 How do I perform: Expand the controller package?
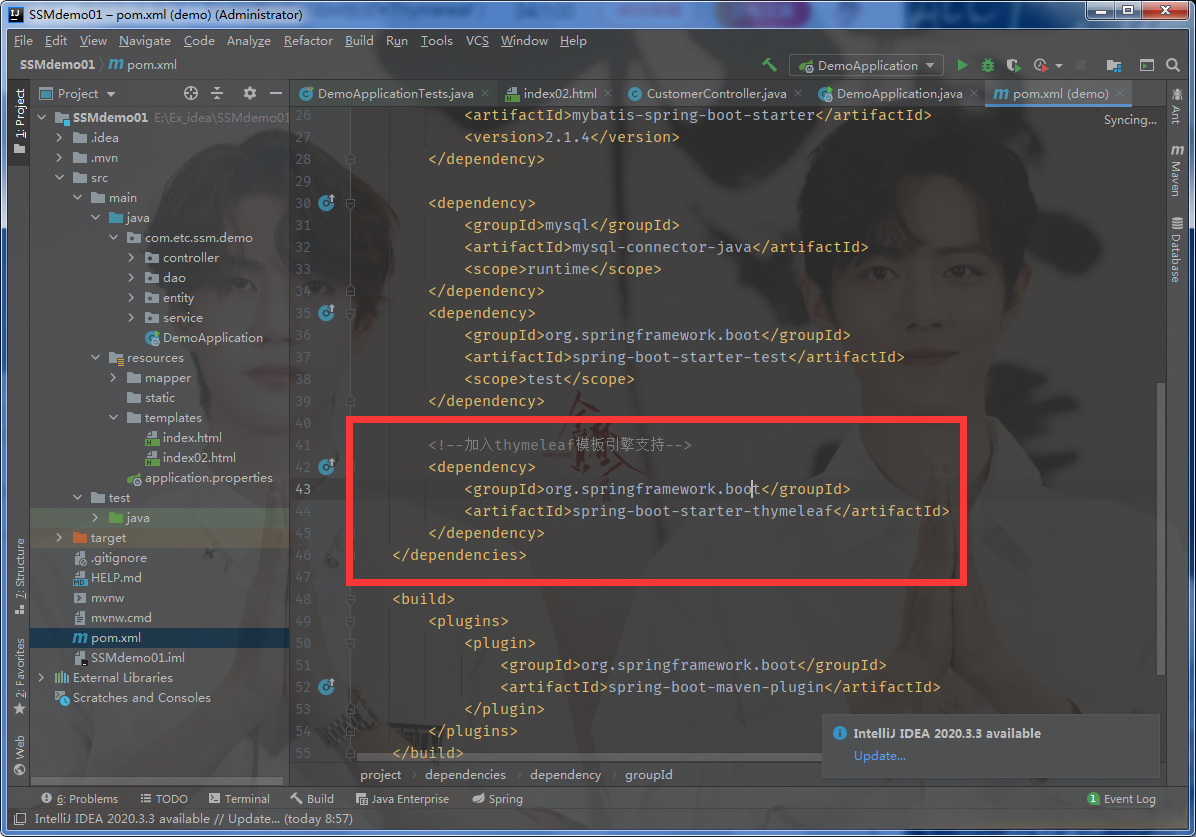pyautogui.click(x=131, y=258)
